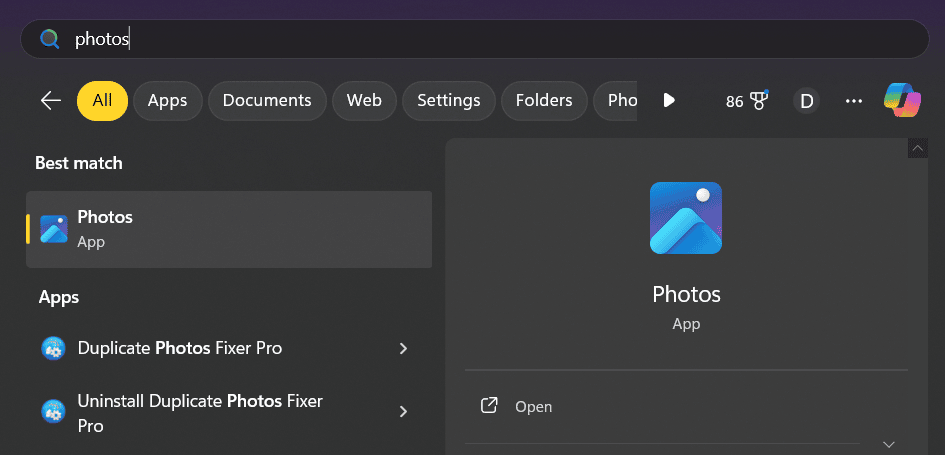This screenshot has height=455, width=945.
Task: Launch the Copilot icon
Action: click(902, 101)
